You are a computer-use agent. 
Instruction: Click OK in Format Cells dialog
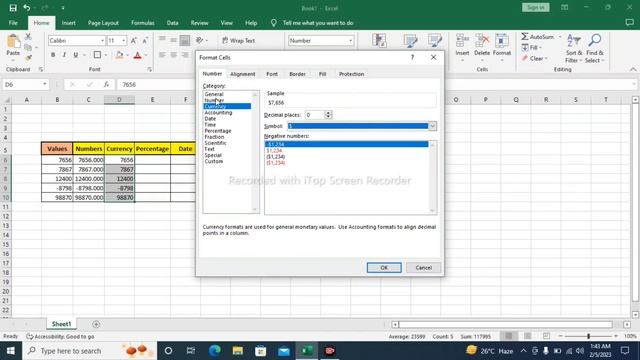[x=384, y=268]
